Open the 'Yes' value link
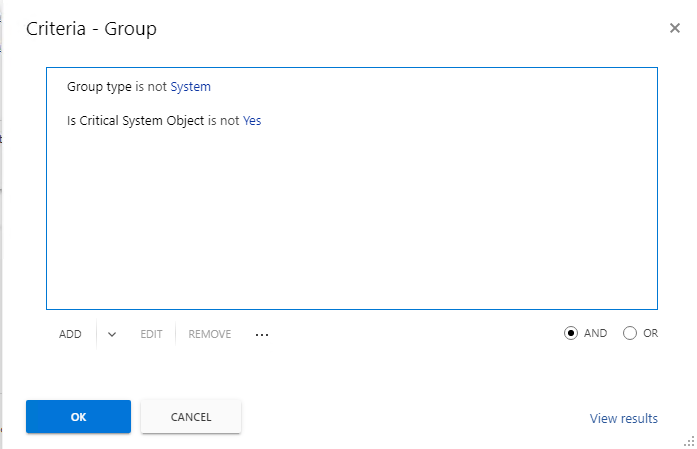697x449 pixels. [x=252, y=120]
